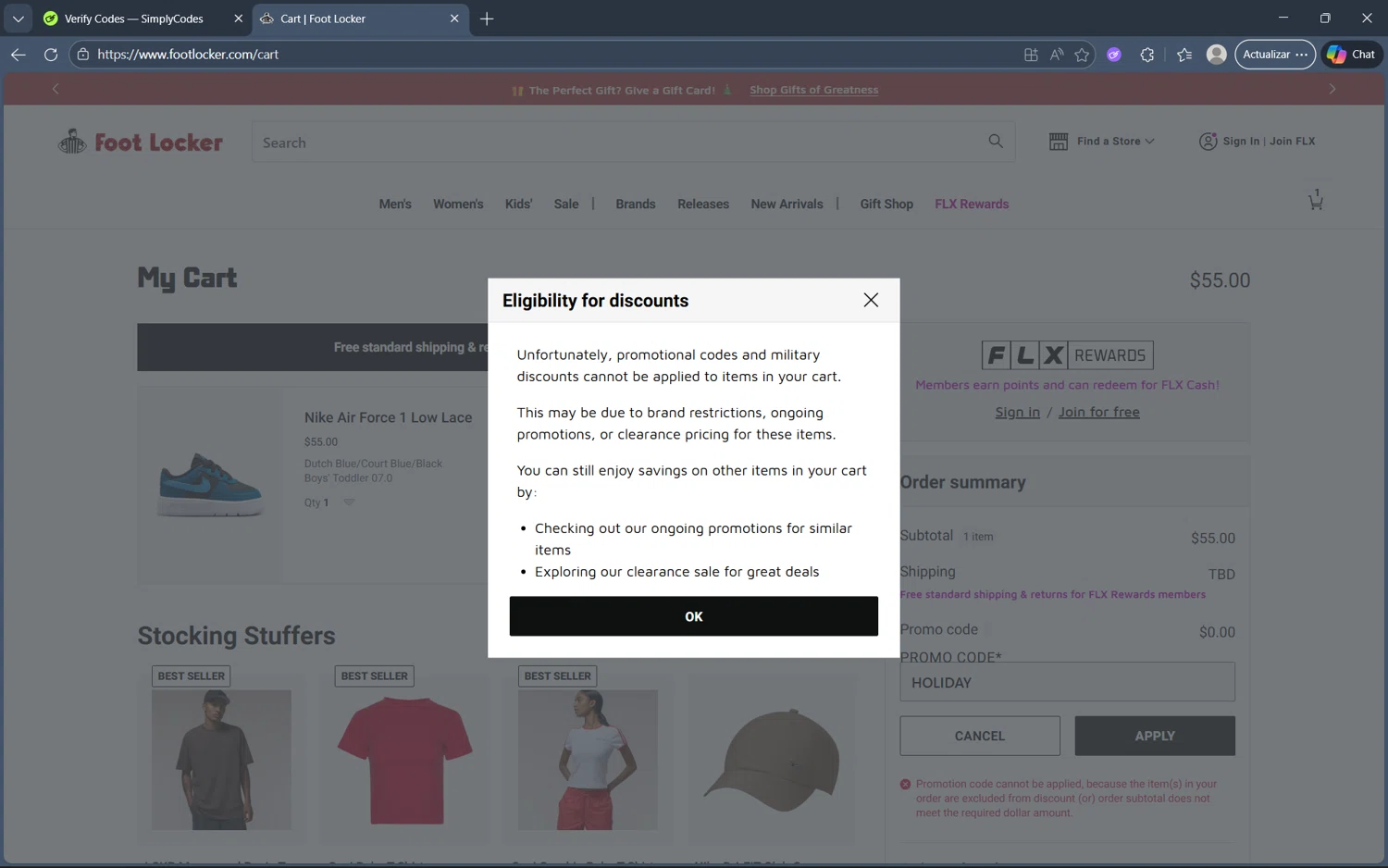Open the Releases menu
The image size is (1388, 868).
coord(703,205)
